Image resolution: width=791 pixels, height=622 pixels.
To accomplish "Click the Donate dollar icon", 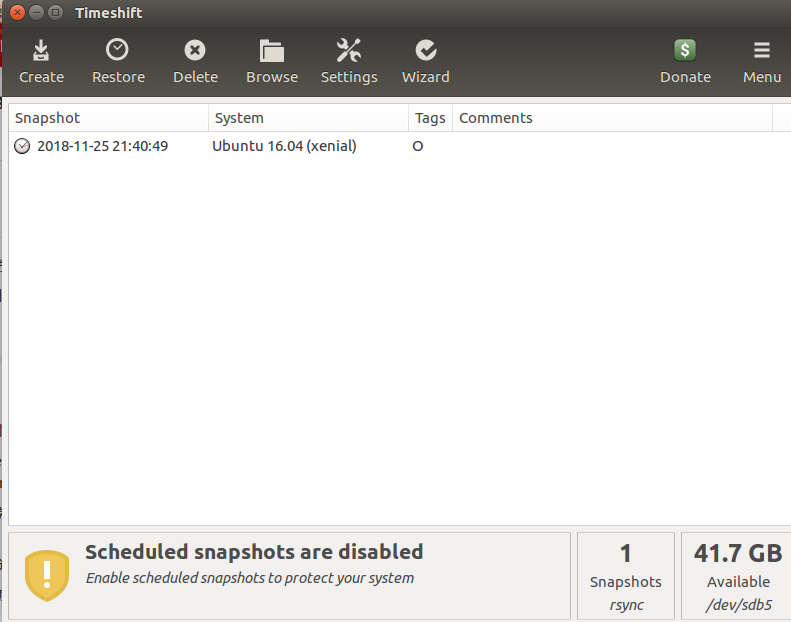I will click(685, 50).
